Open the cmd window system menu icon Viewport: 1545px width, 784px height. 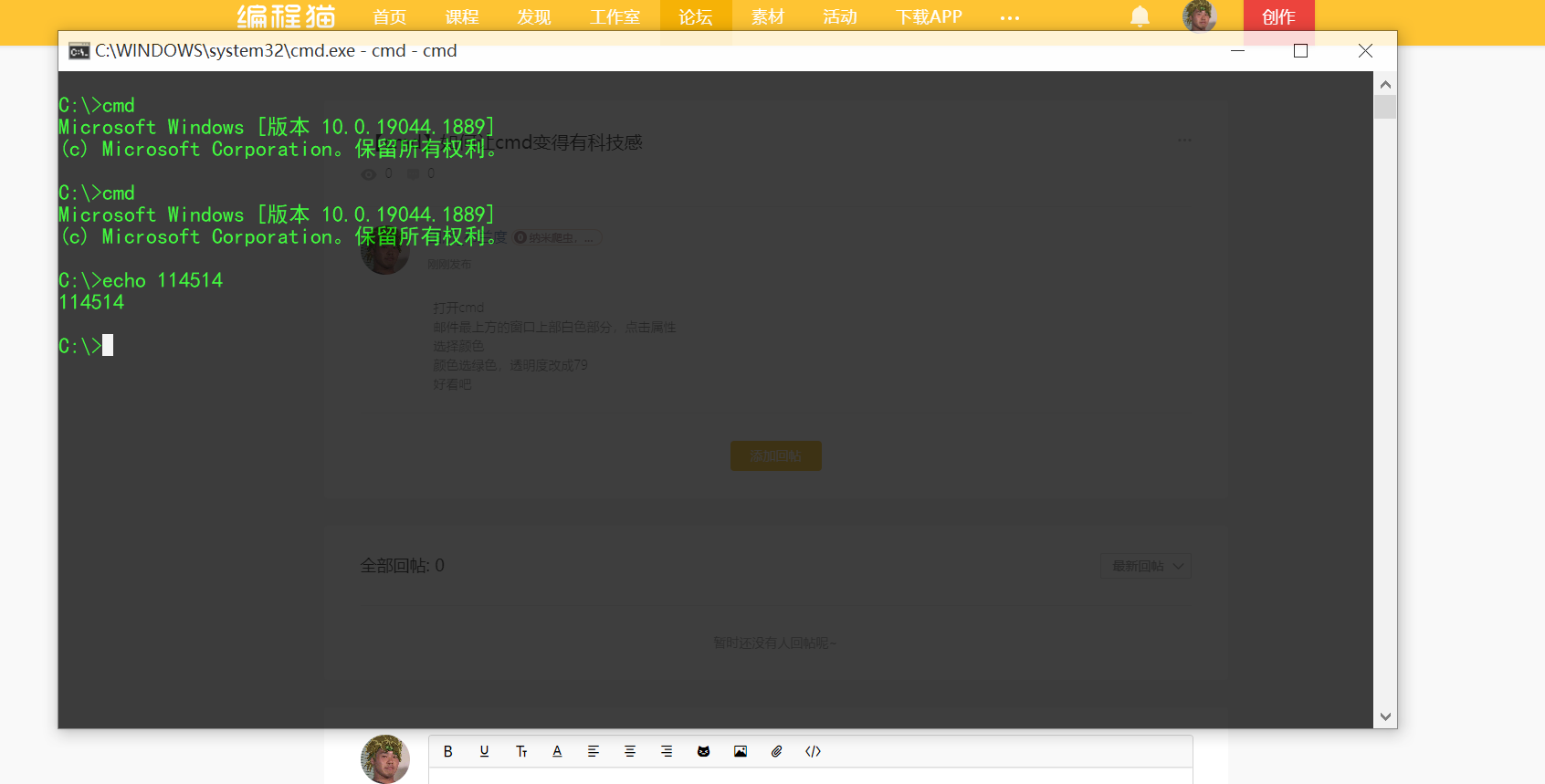79,51
